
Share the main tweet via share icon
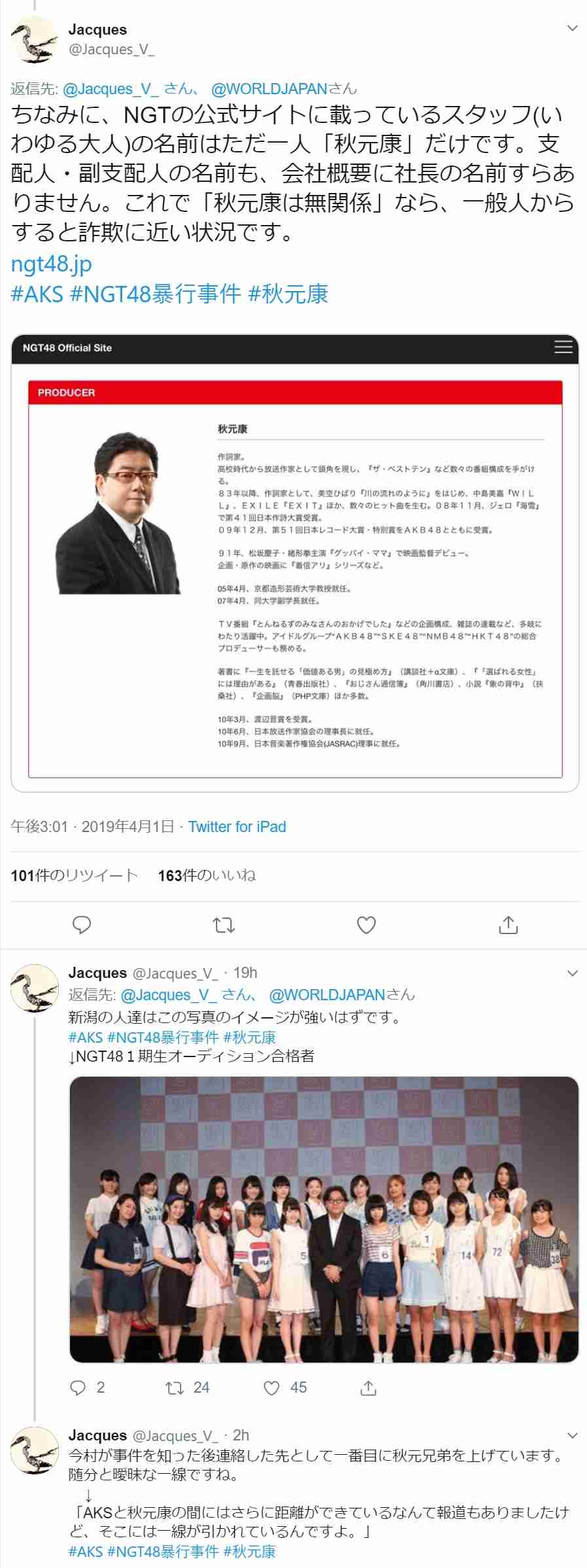pos(508,925)
